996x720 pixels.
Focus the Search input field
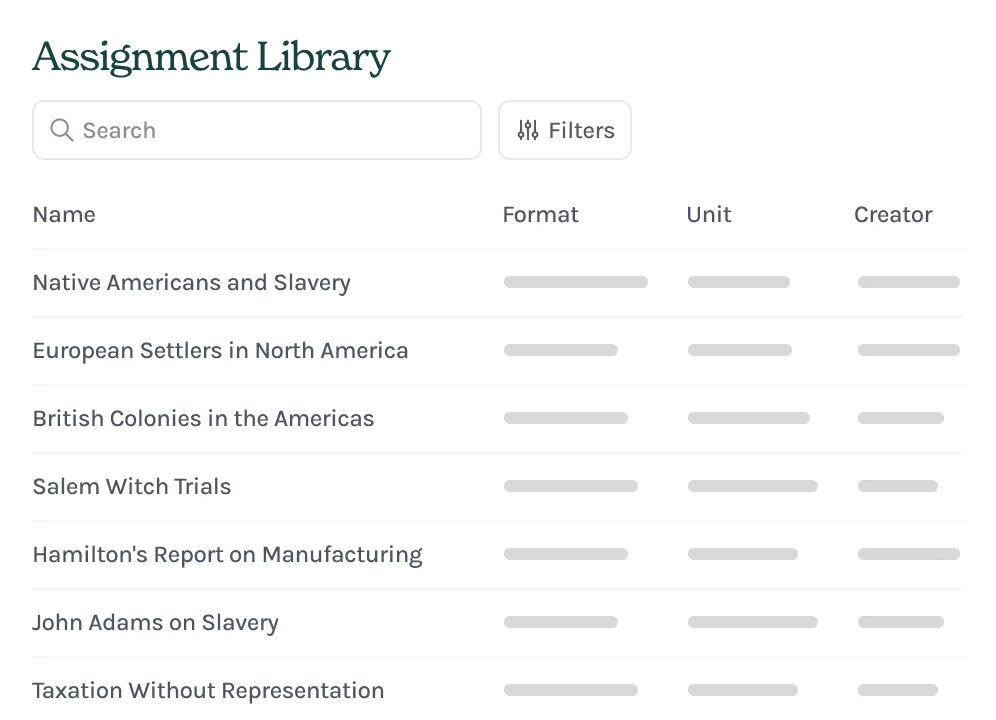(x=270, y=130)
